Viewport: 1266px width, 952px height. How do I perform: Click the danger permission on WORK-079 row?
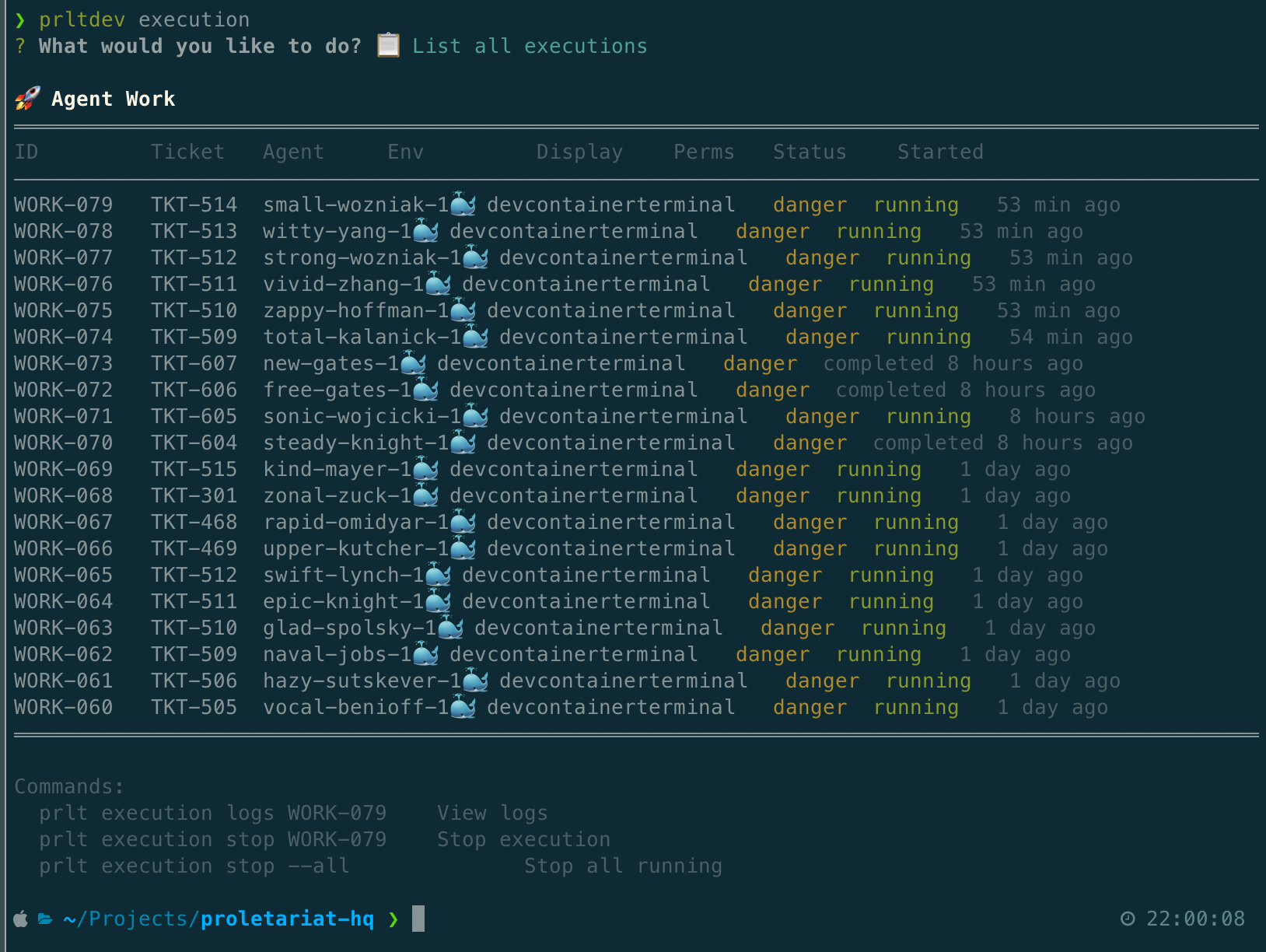(810, 205)
